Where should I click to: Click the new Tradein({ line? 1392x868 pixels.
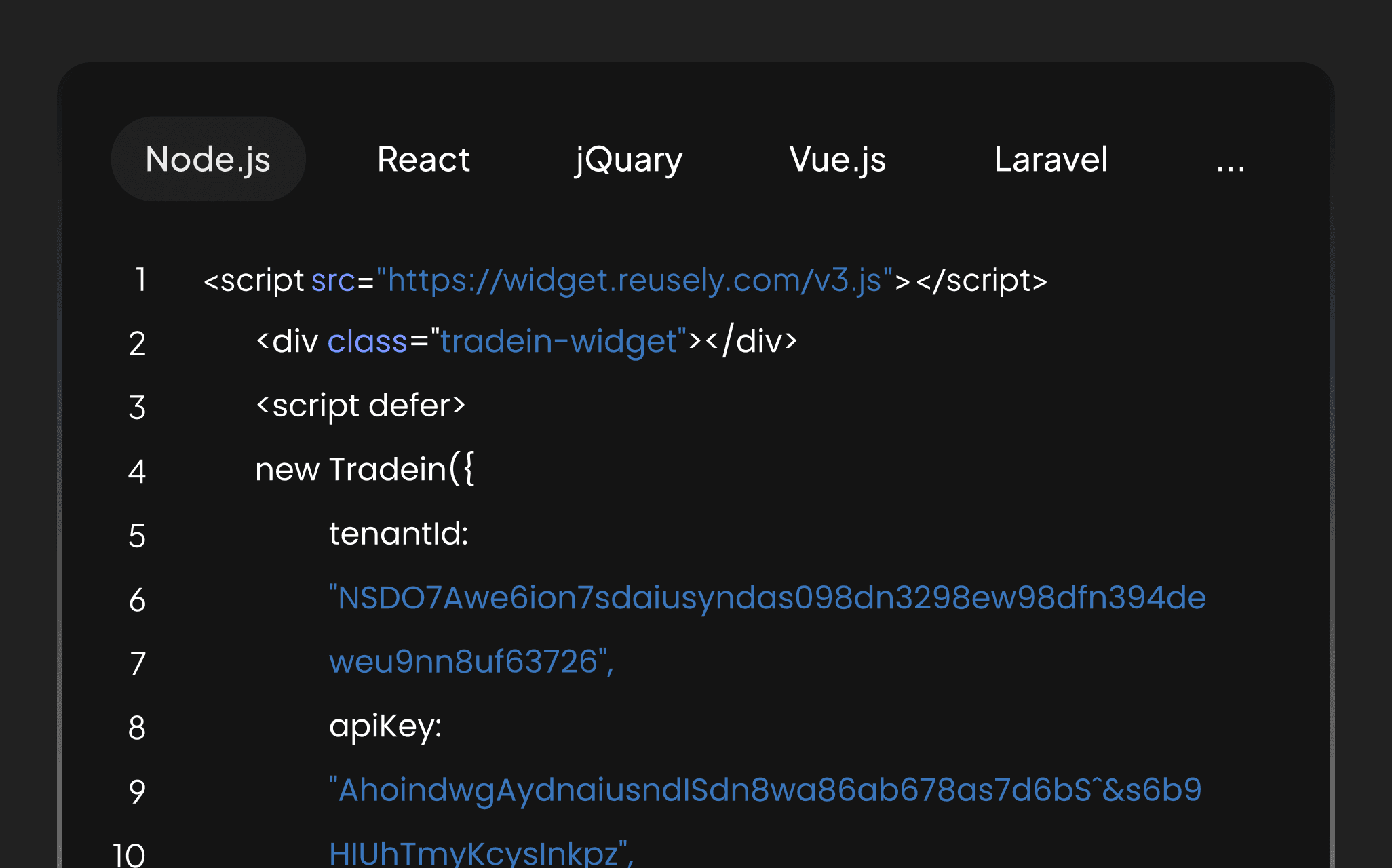coord(365,469)
